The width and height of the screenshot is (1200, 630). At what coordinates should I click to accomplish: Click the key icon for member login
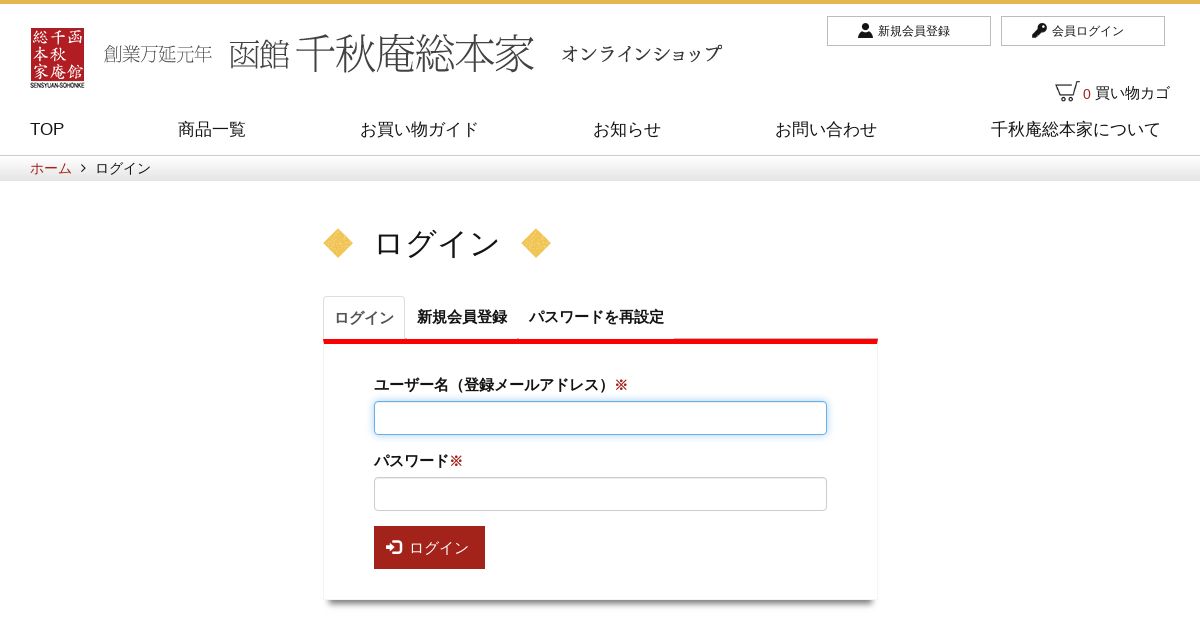[1039, 31]
